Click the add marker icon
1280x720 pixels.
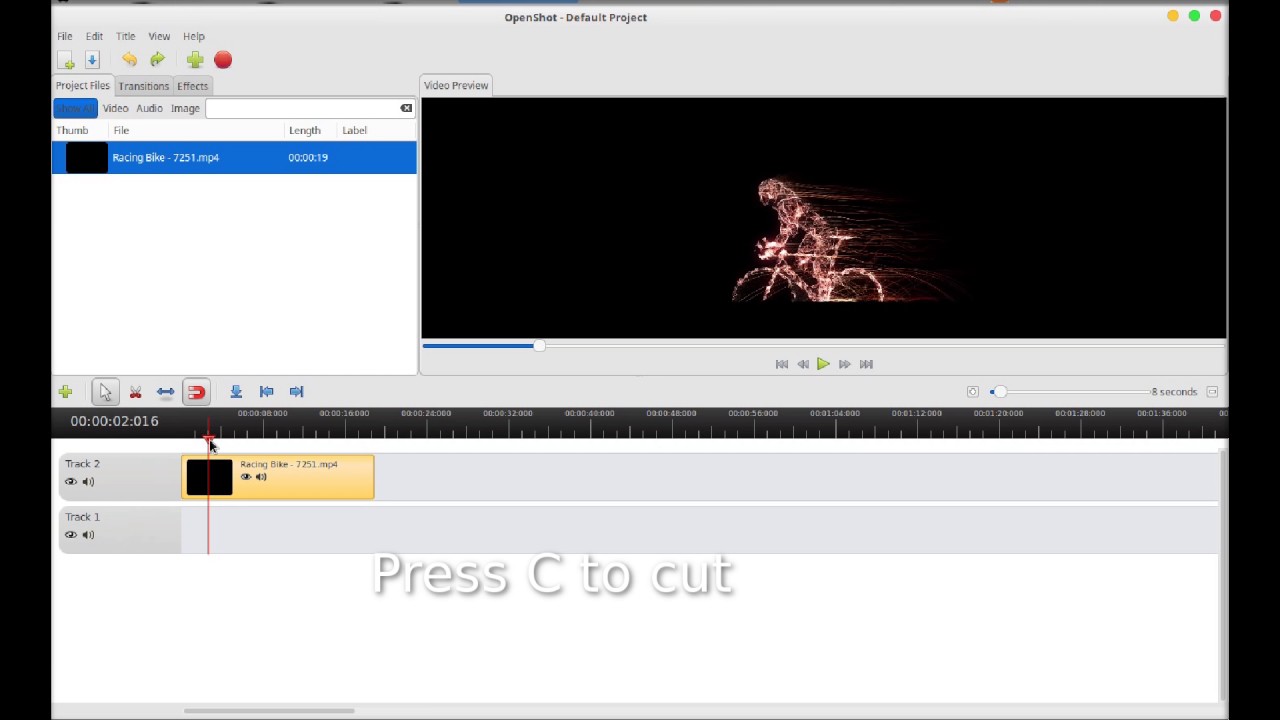(236, 392)
